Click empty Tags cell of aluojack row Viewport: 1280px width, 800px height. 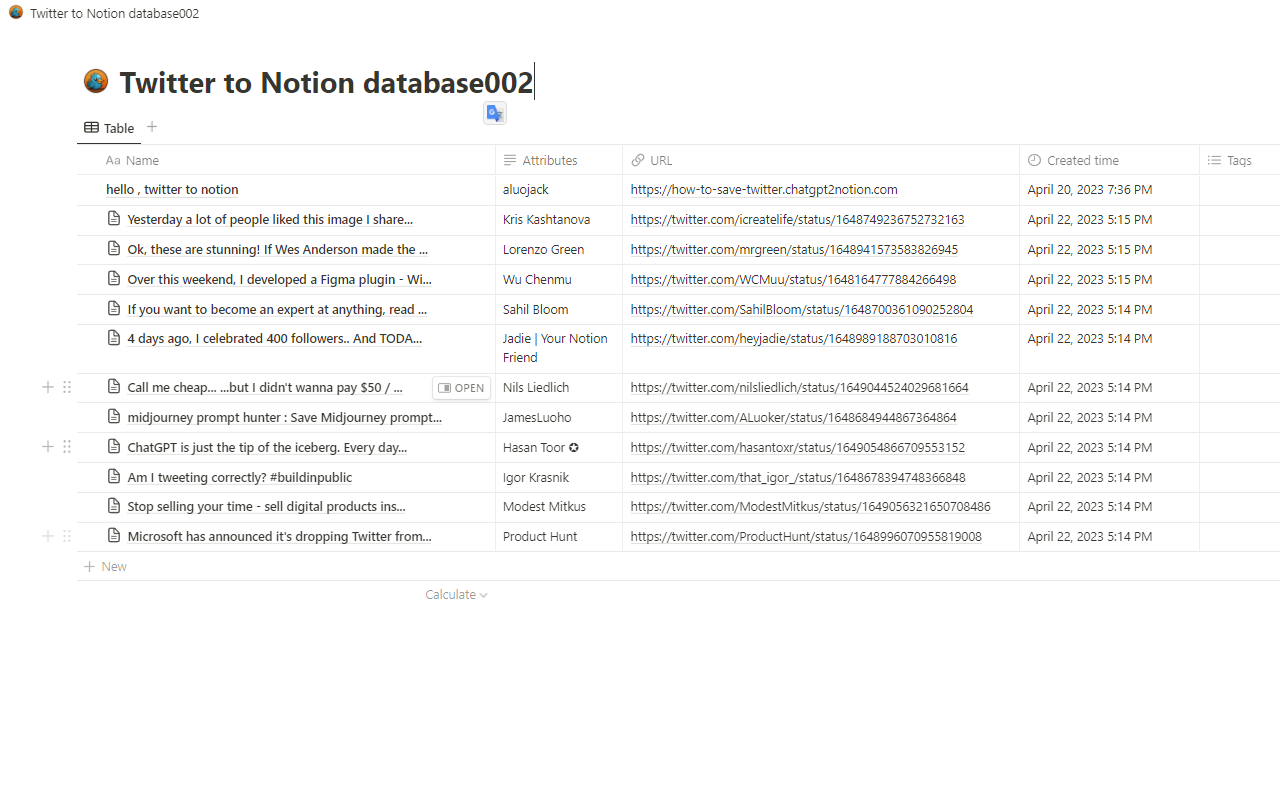pyautogui.click(x=1240, y=189)
